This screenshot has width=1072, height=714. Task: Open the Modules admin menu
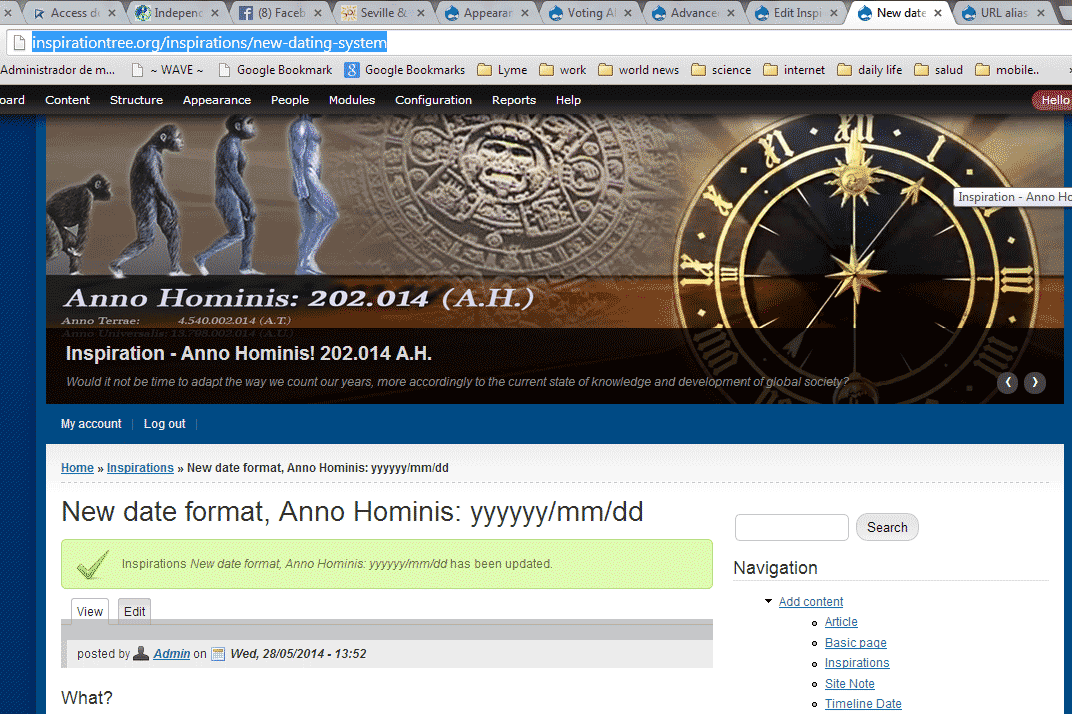351,100
